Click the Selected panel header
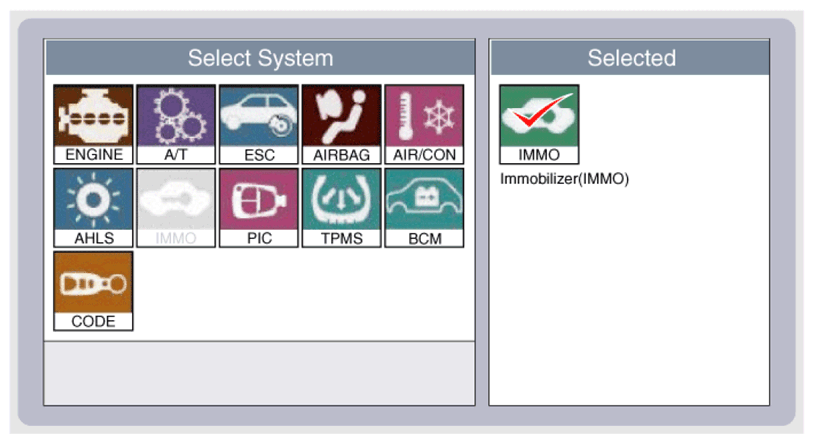 click(630, 58)
